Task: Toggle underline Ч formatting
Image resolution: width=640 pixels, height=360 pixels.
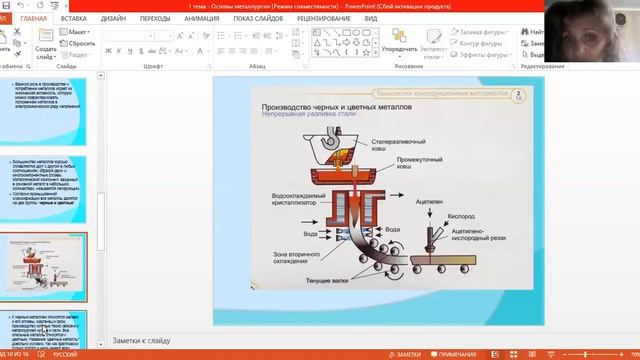Action: pyautogui.click(x=130, y=51)
